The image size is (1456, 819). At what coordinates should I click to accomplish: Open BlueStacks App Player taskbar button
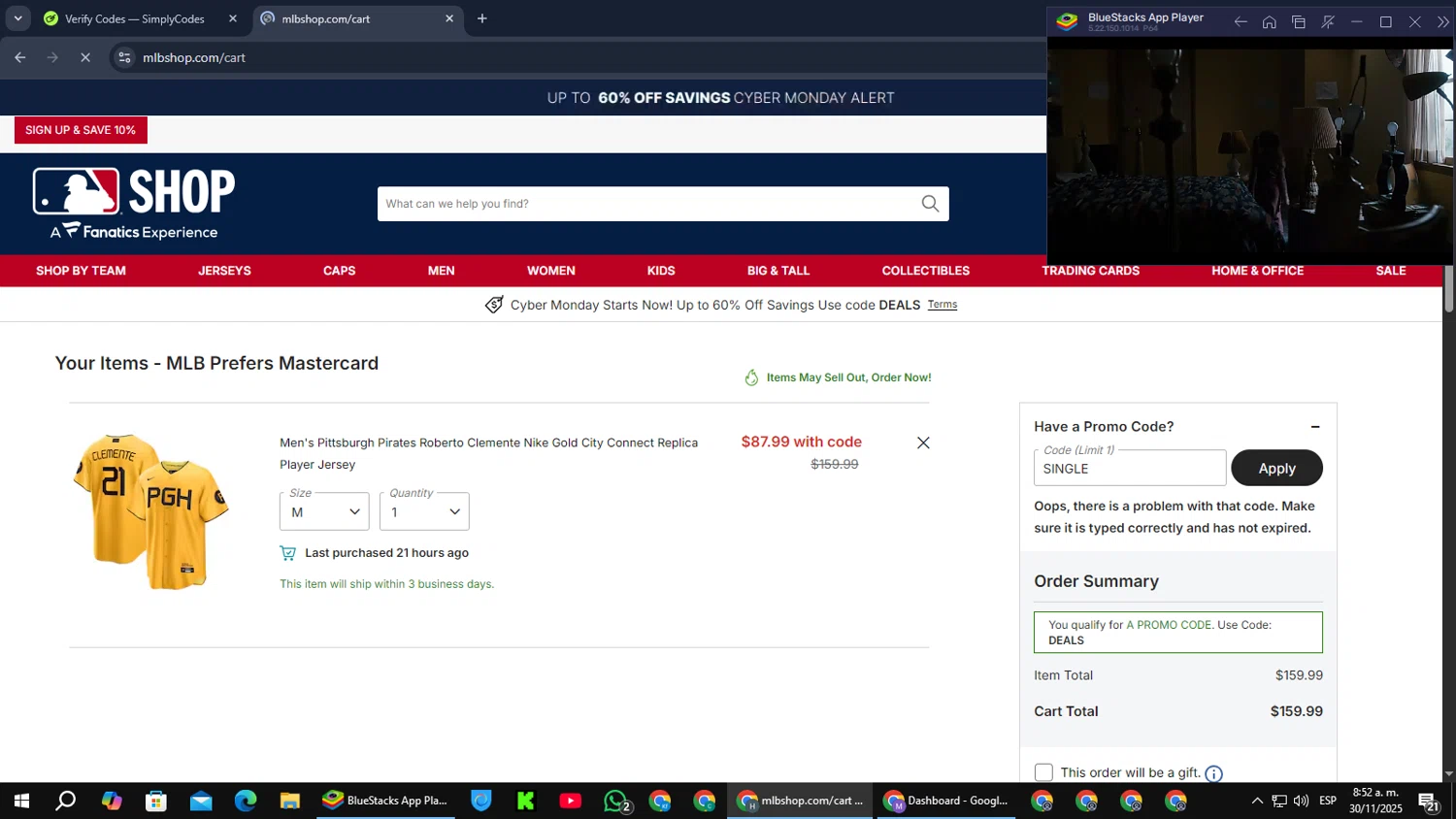click(x=385, y=801)
